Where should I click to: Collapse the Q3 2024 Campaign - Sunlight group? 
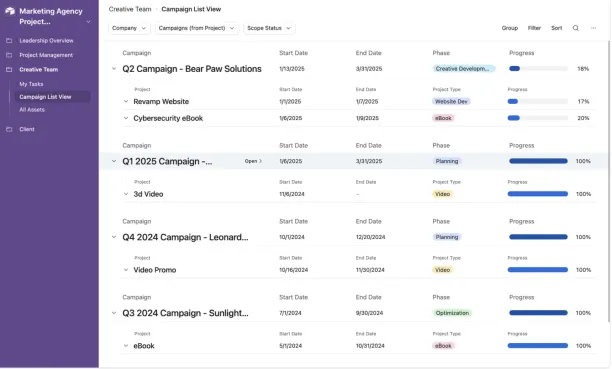(114, 313)
